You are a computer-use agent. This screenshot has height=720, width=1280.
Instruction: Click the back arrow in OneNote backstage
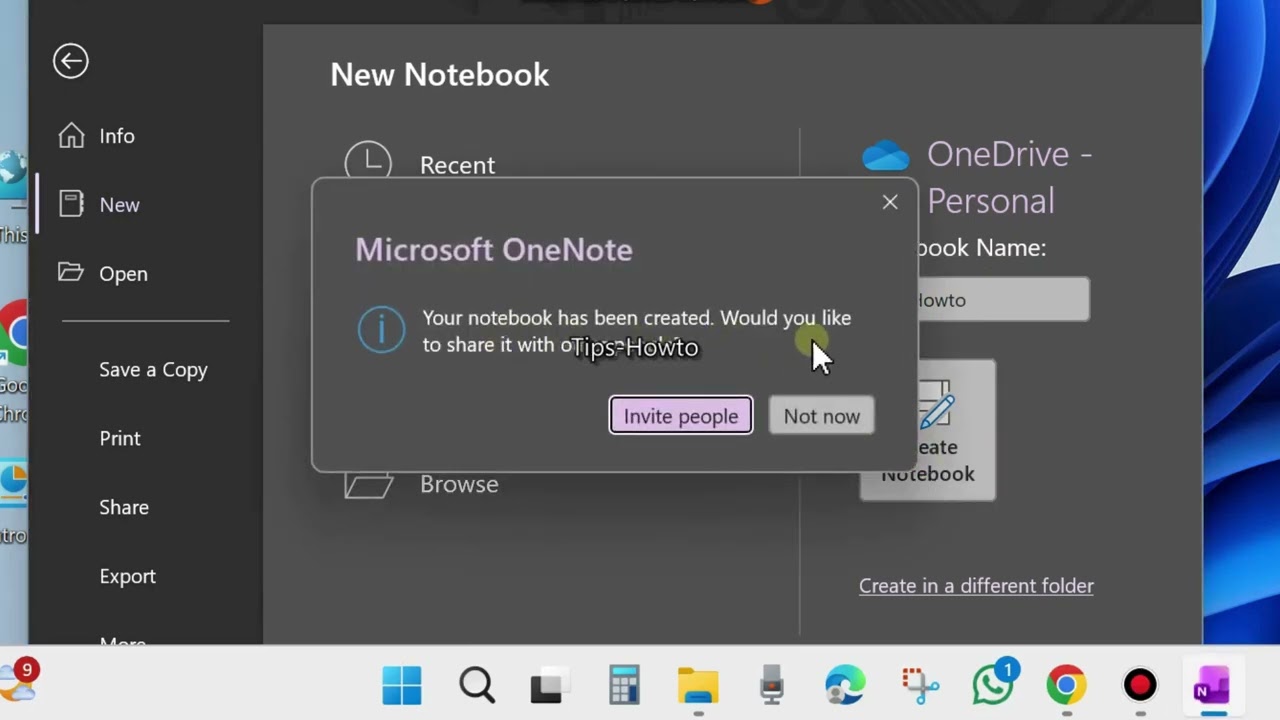coord(71,61)
